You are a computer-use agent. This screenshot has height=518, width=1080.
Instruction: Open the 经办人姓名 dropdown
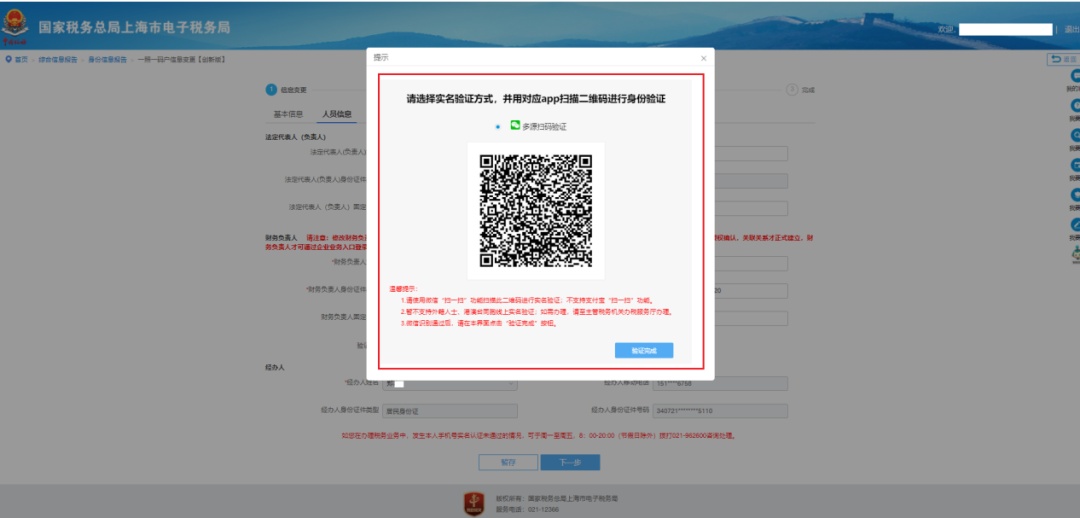point(450,384)
